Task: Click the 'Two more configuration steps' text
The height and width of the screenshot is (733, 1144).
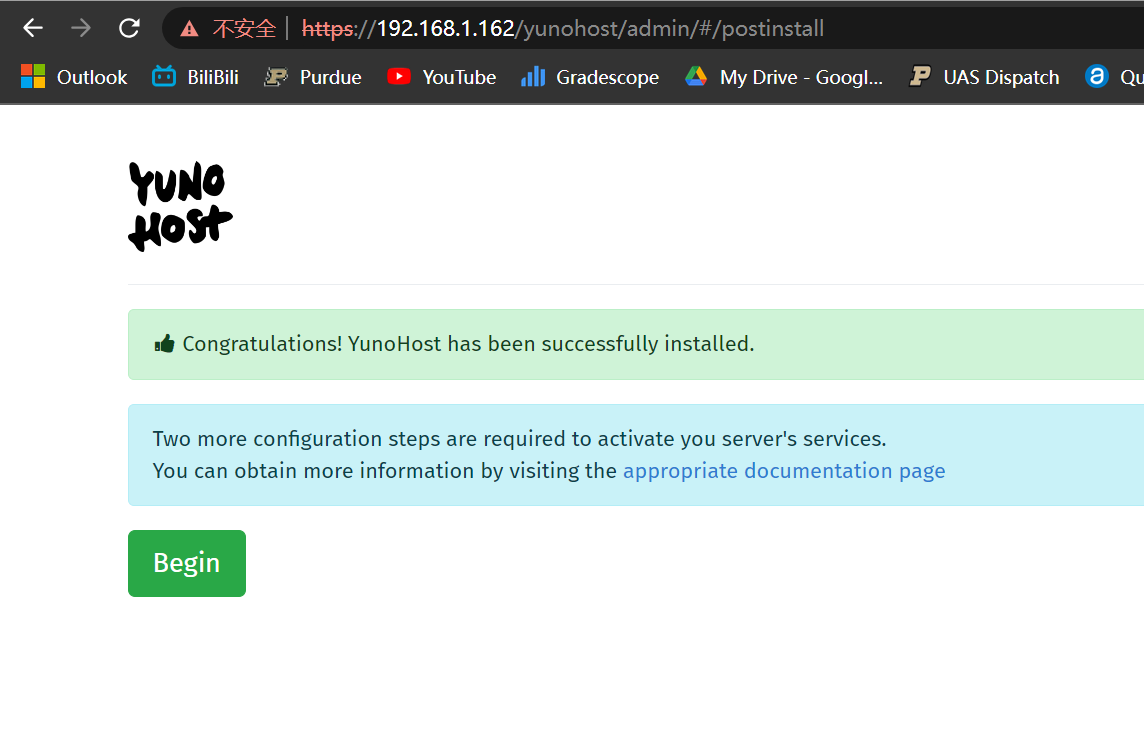Action: (x=519, y=439)
